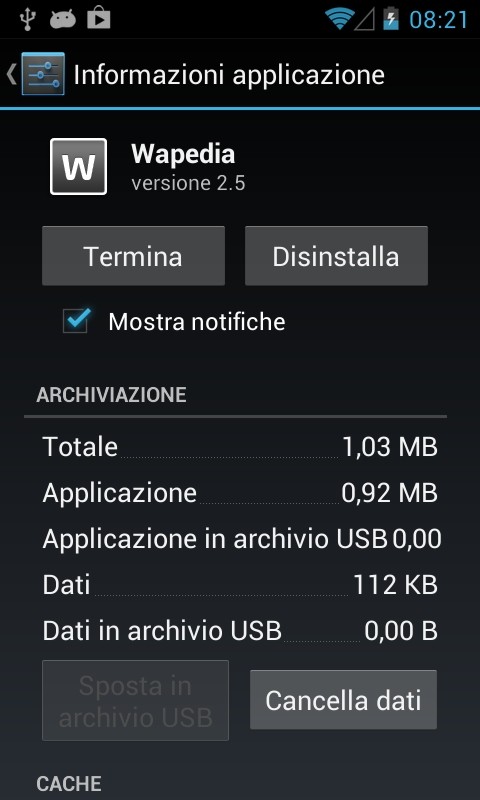
Task: Tap the Android debug notification icon
Action: pos(63,19)
